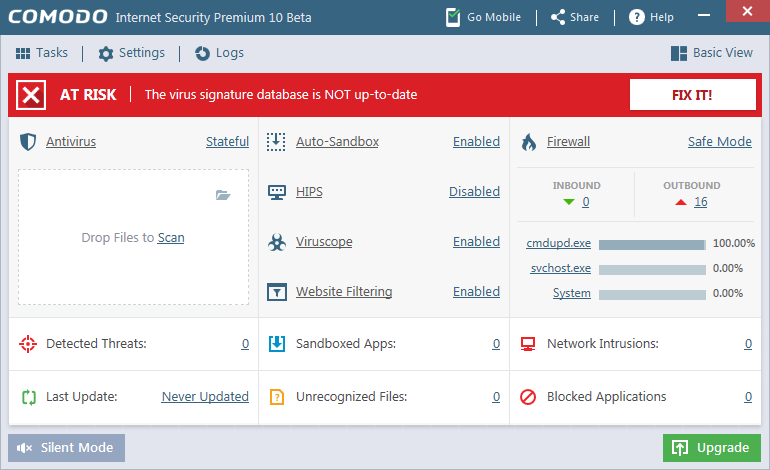This screenshot has width=770, height=470.
Task: Click the Website Filtering funnel icon
Action: pos(277,292)
